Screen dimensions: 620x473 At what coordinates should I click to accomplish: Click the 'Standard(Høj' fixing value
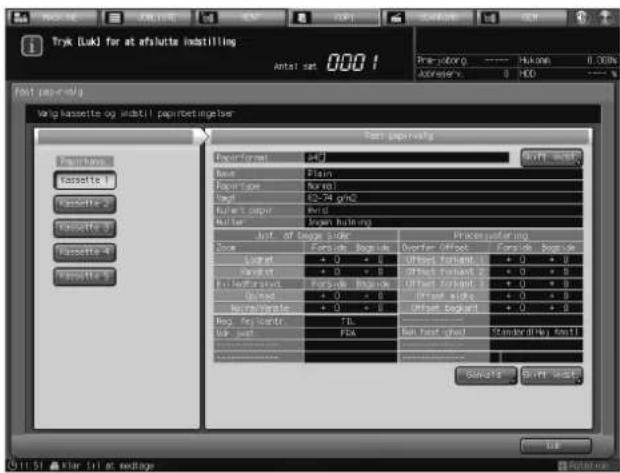pyautogui.click(x=536, y=332)
